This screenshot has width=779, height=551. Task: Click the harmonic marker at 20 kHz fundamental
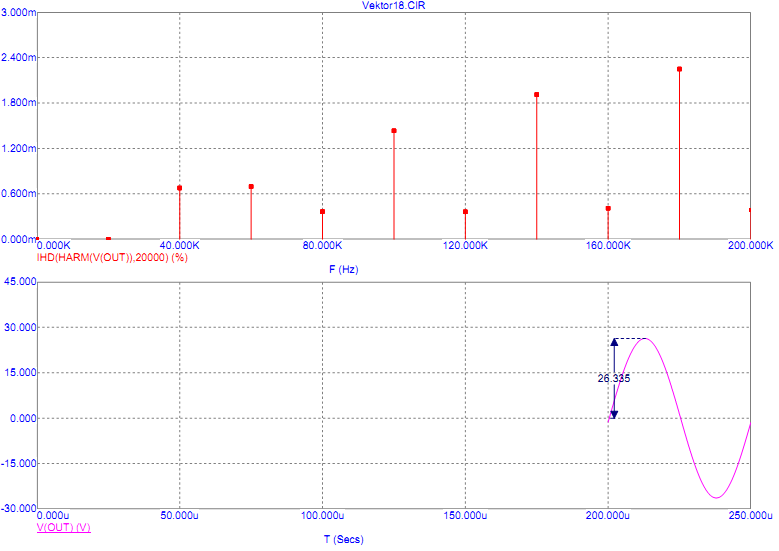point(108,239)
